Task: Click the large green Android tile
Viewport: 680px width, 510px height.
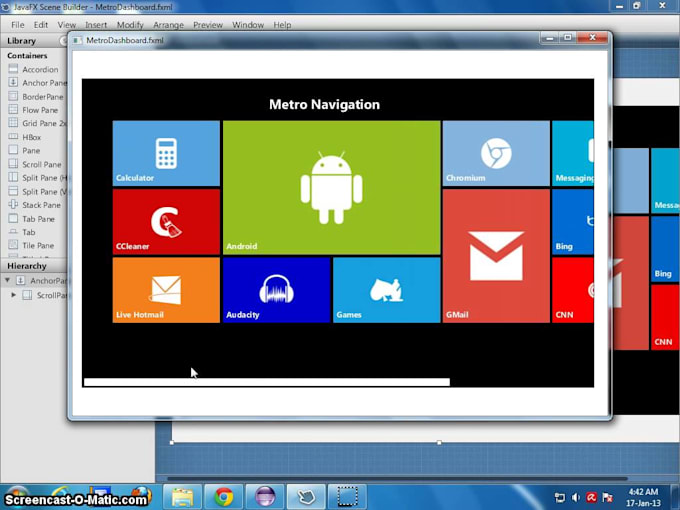Action: [331, 187]
